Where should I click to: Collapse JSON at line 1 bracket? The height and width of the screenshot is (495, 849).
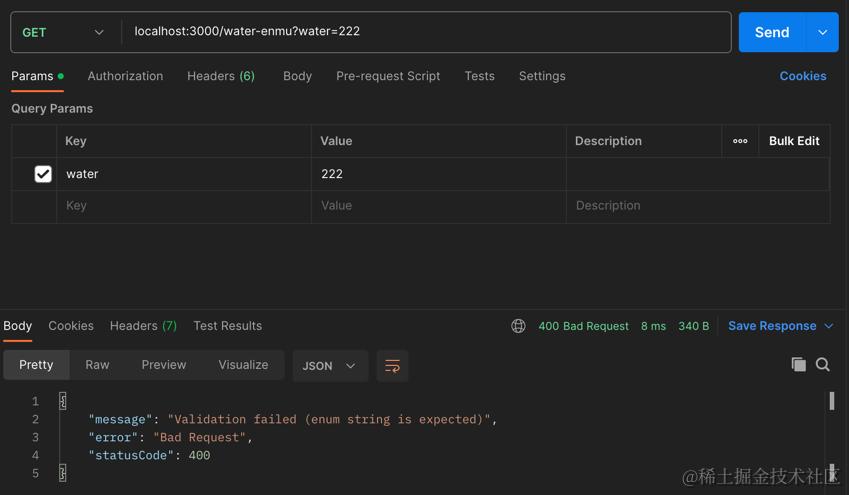pyautogui.click(x=62, y=401)
